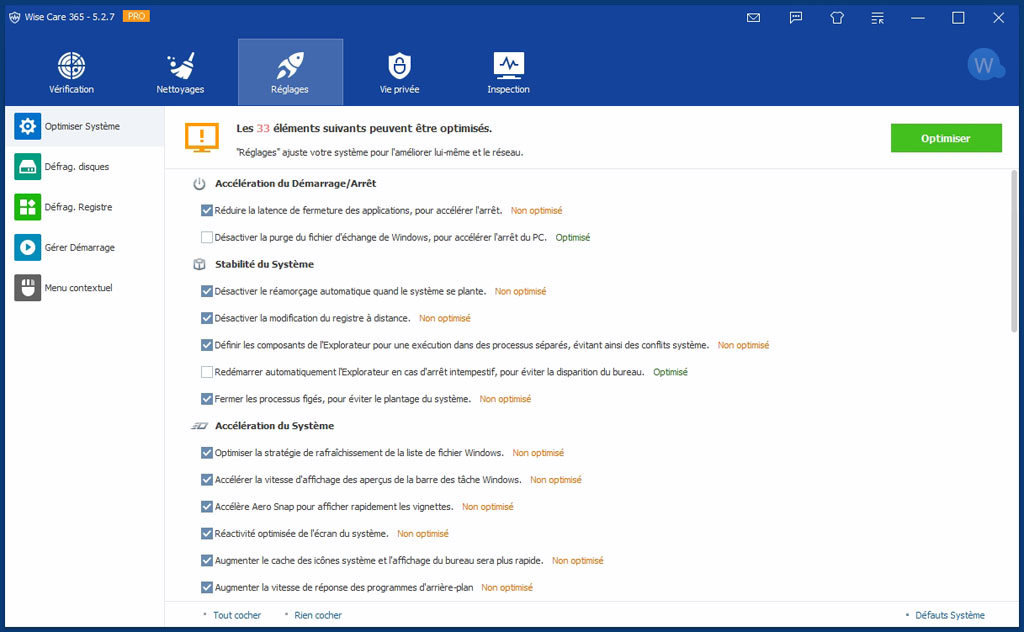The height and width of the screenshot is (632, 1024).
Task: Click the W user avatar icon
Action: tap(985, 65)
